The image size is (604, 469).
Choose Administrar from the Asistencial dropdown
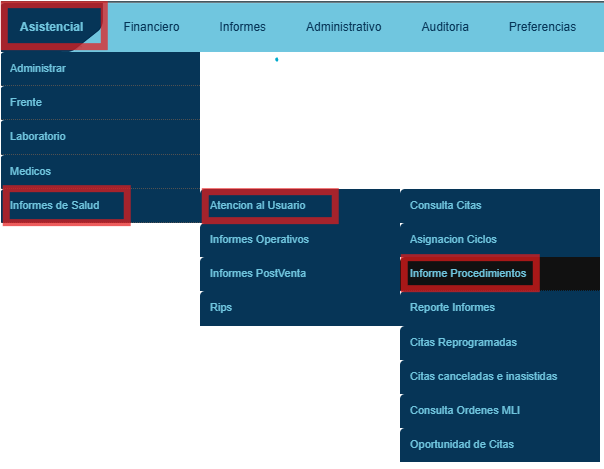click(x=38, y=68)
